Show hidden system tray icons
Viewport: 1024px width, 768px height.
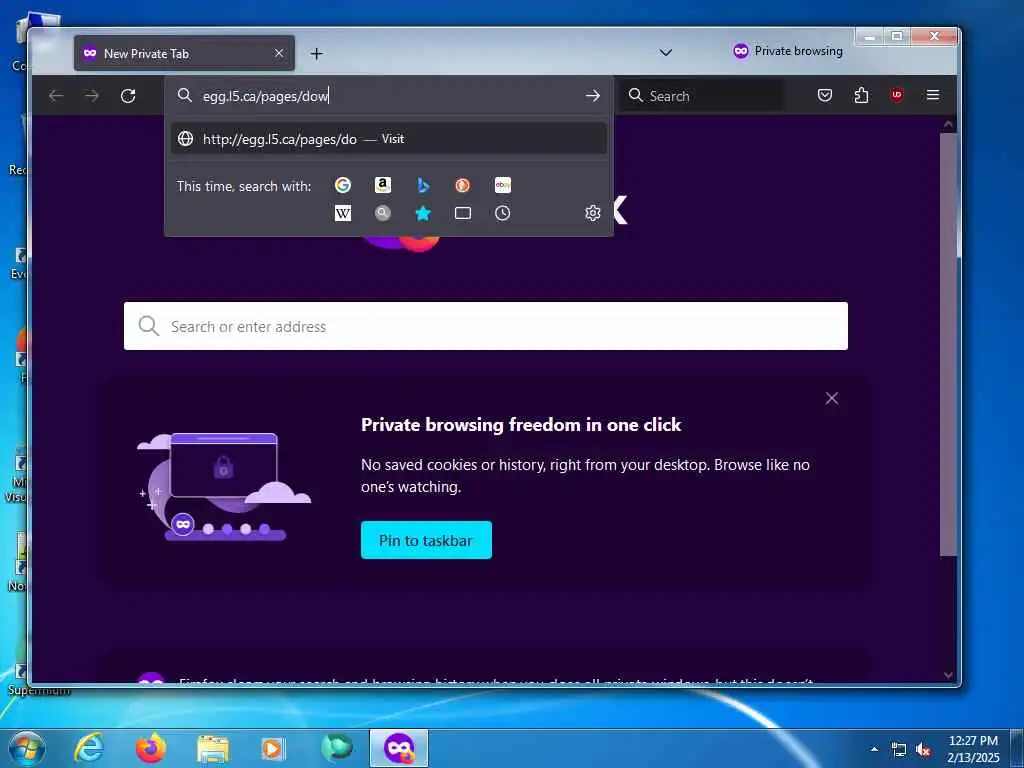point(874,749)
